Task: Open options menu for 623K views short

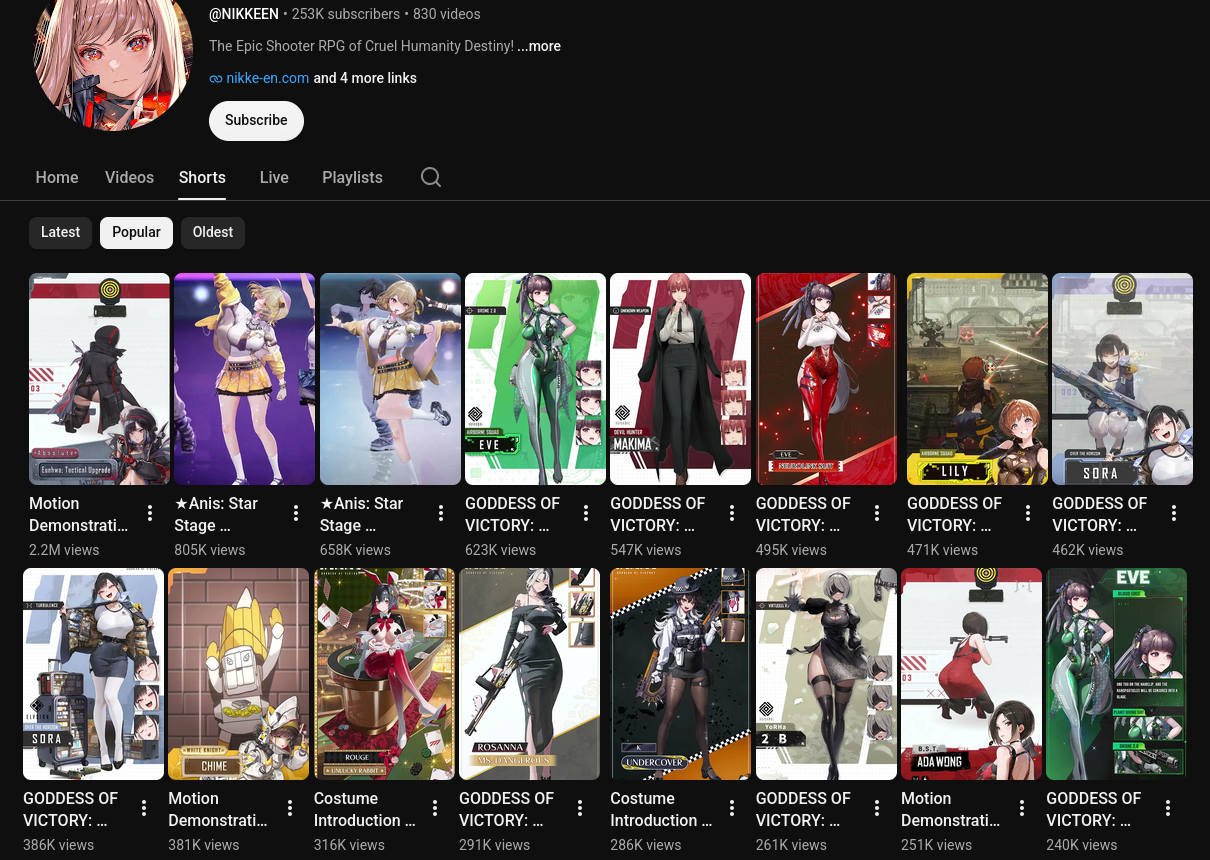Action: tap(586, 513)
